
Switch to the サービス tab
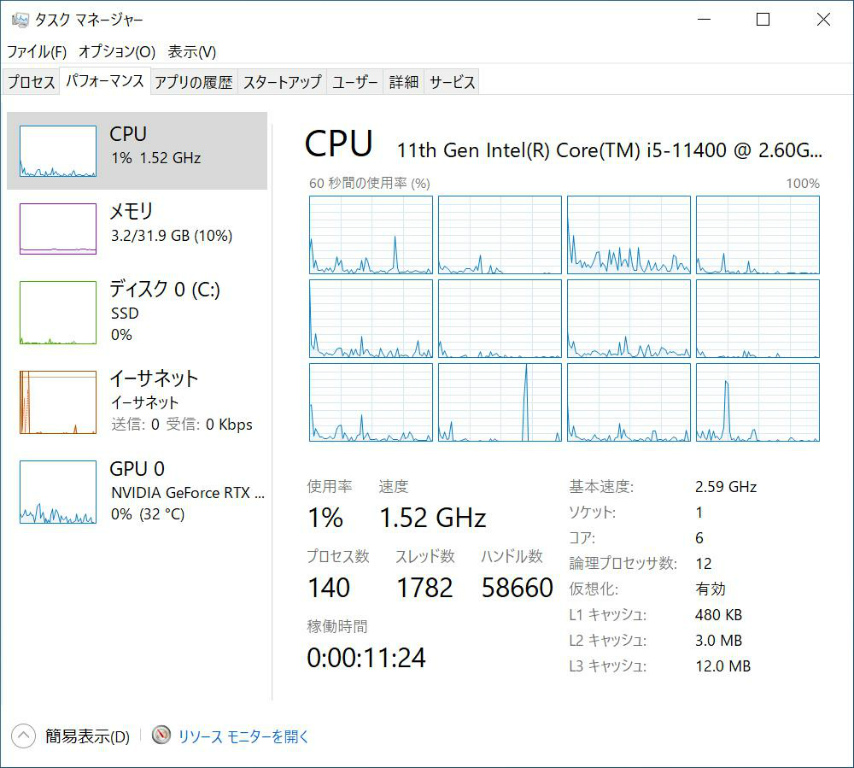(x=452, y=82)
